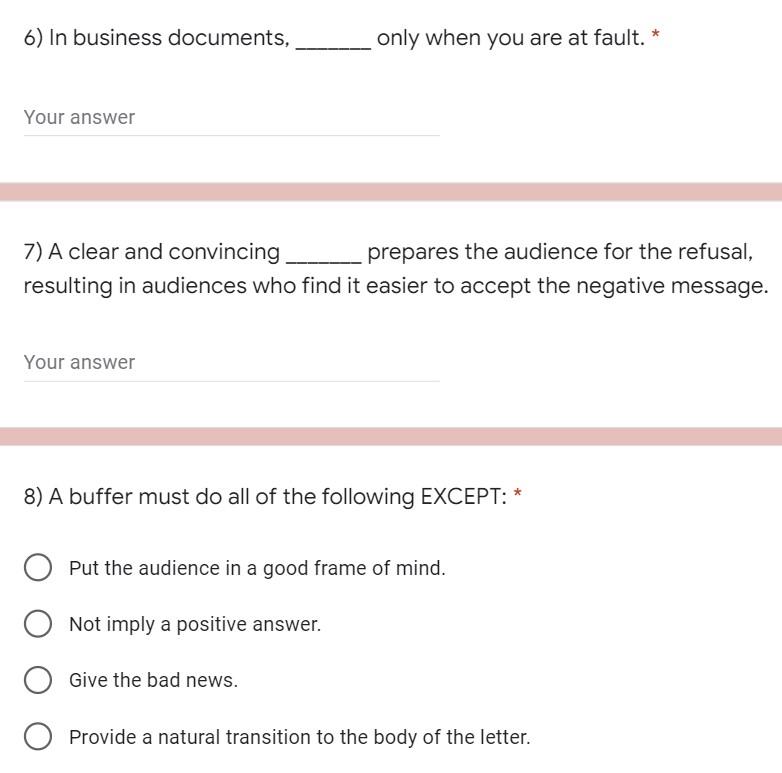Viewport: 782px width, 773px height.
Task: Click the 'Not imply a positive answer.' label text
Action: tap(195, 624)
